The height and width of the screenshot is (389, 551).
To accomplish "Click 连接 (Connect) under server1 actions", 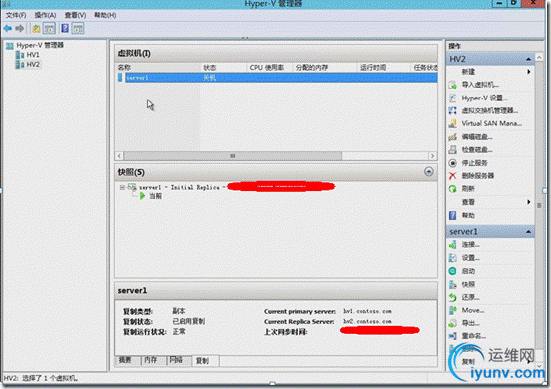I will [470, 245].
